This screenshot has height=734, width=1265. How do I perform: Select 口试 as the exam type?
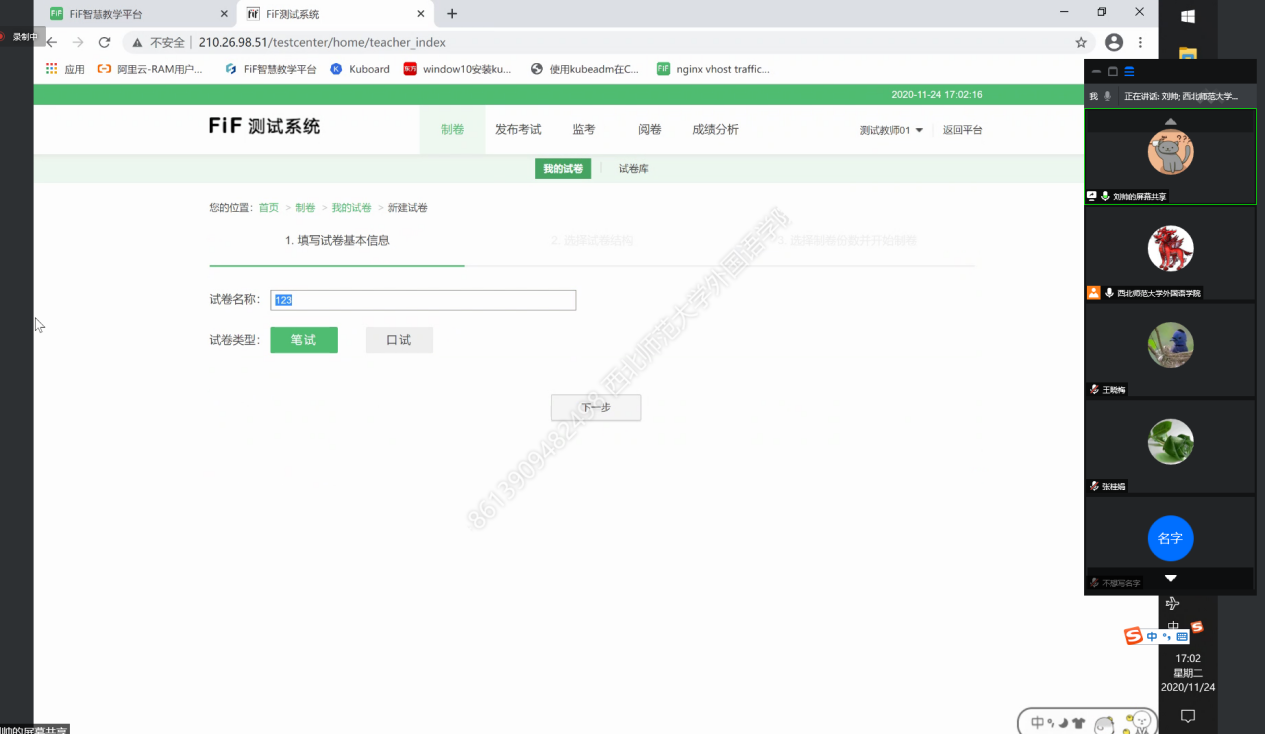[399, 340]
